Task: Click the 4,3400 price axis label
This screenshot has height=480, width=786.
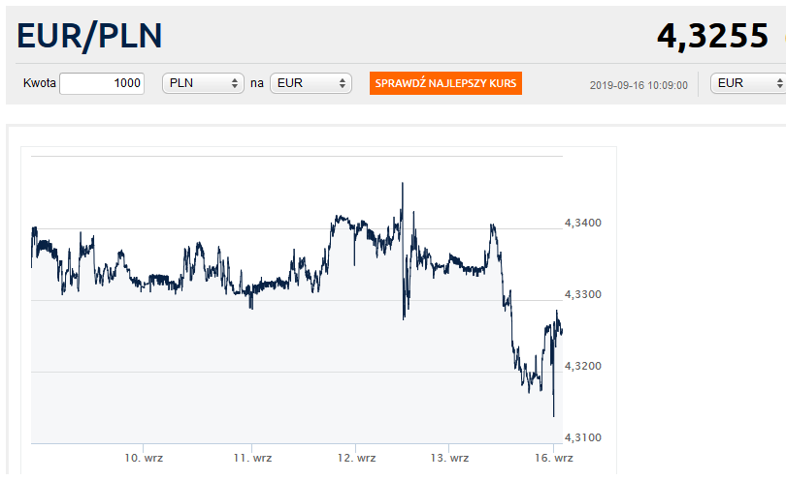Action: [583, 223]
